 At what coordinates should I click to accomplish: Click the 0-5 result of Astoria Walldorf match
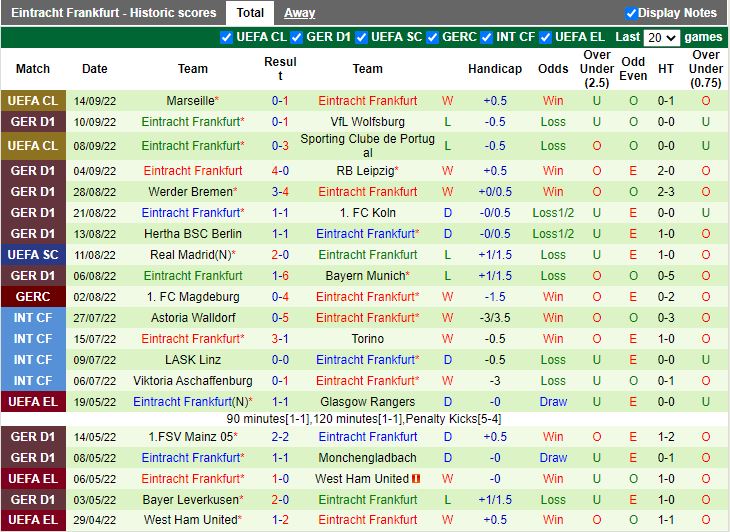tap(280, 317)
